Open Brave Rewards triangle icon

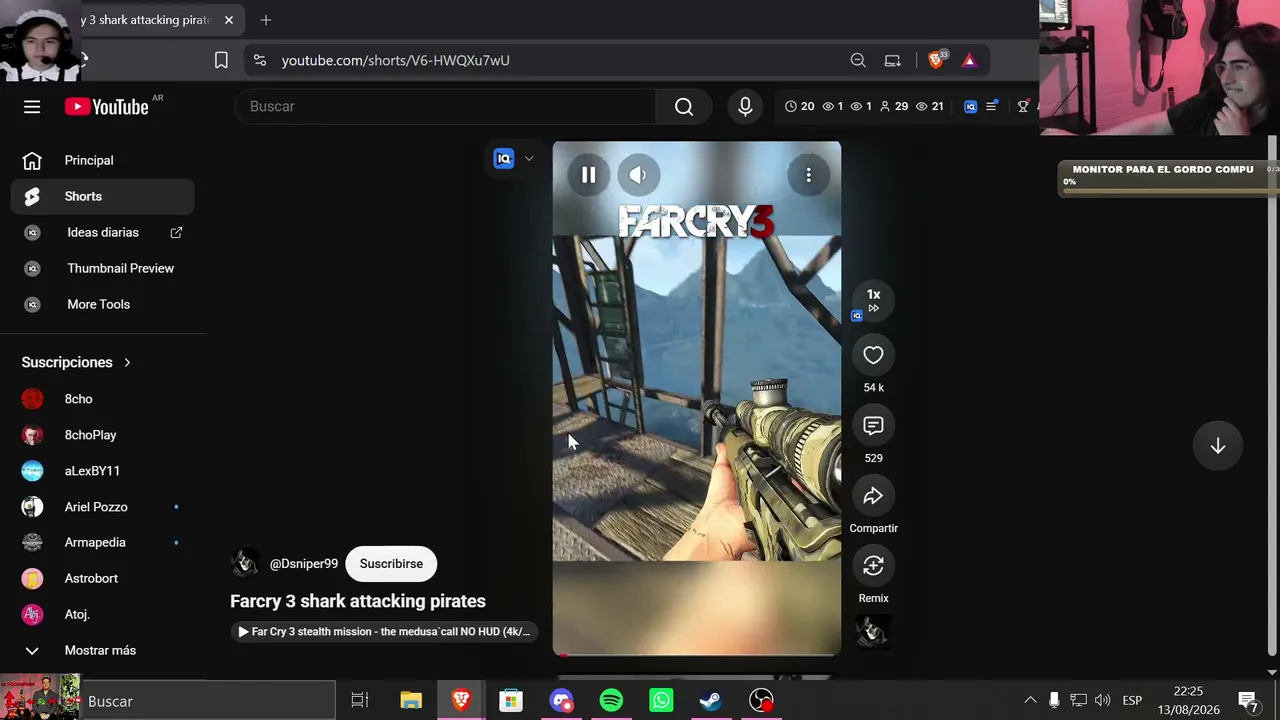[x=969, y=60]
